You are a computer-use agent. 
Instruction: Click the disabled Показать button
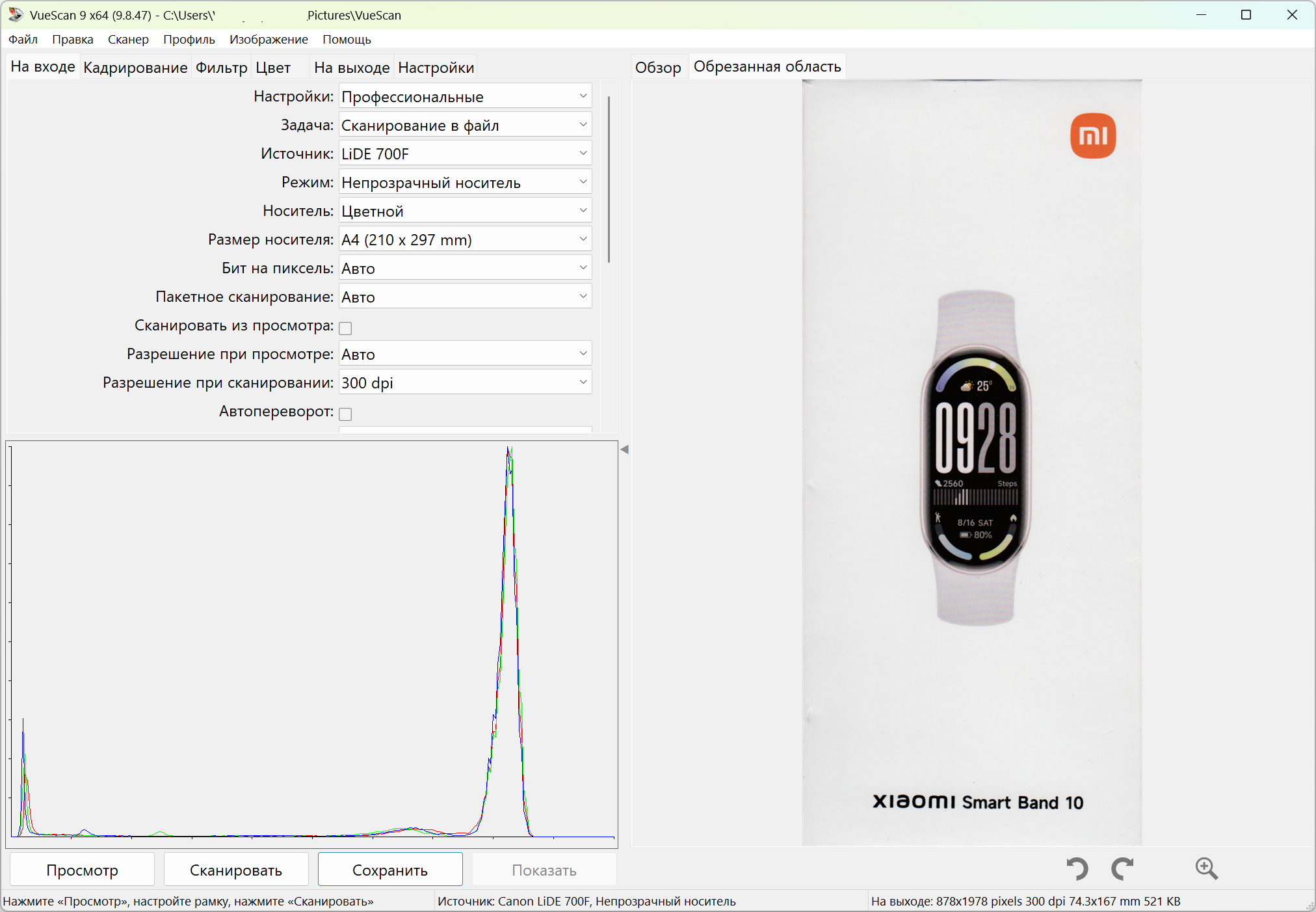544,870
